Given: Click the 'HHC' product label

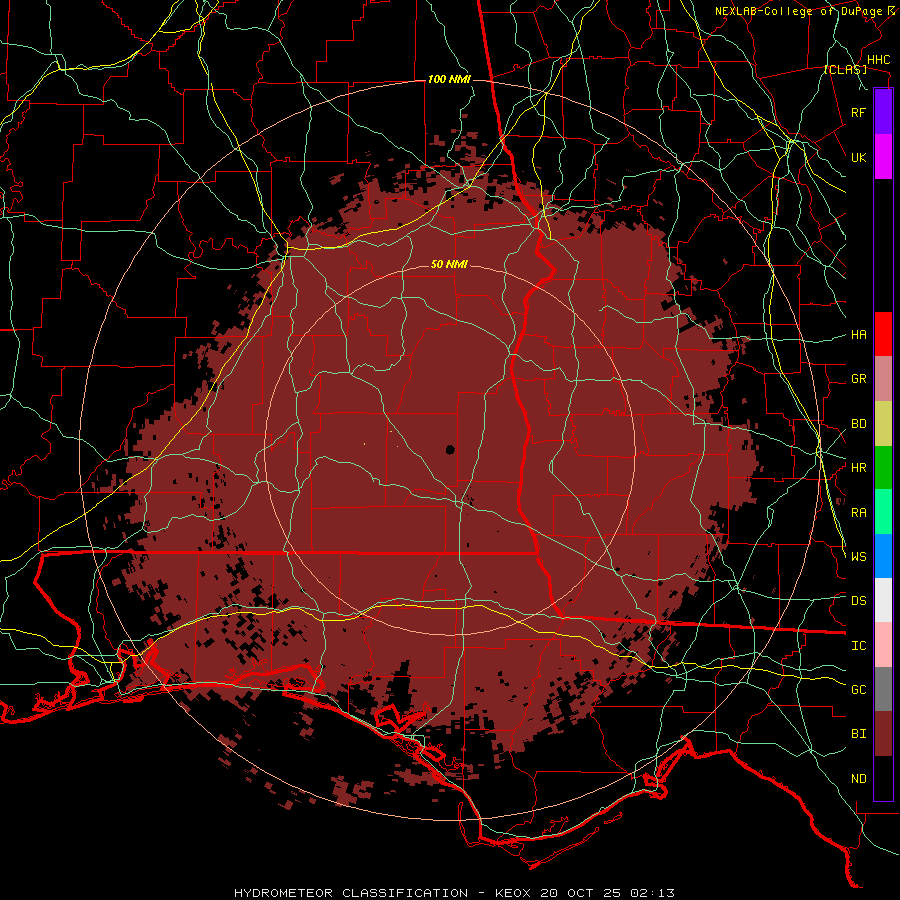Looking at the screenshot, I should pos(878,60).
